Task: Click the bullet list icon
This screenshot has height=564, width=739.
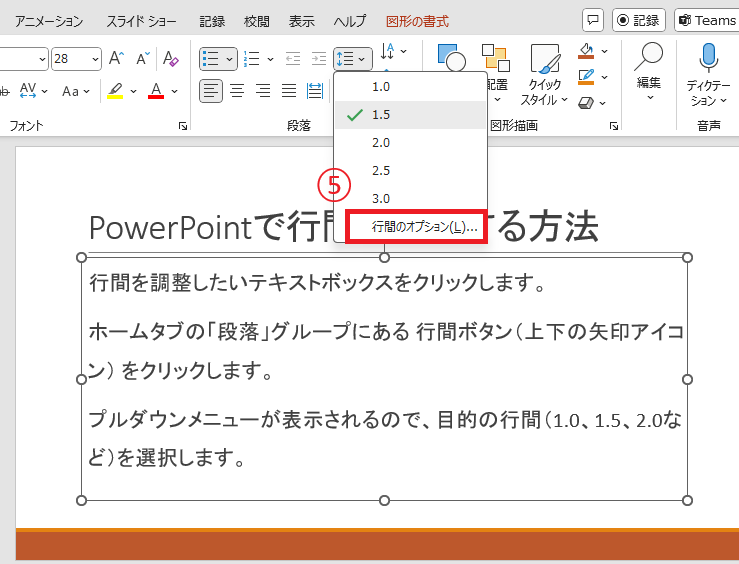Action: 211,59
